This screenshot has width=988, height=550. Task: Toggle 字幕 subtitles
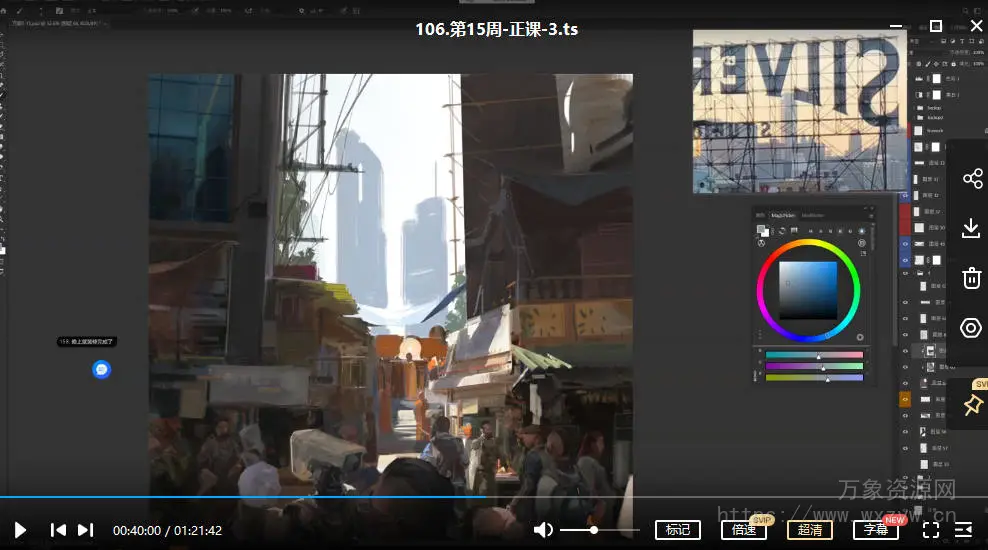point(876,530)
